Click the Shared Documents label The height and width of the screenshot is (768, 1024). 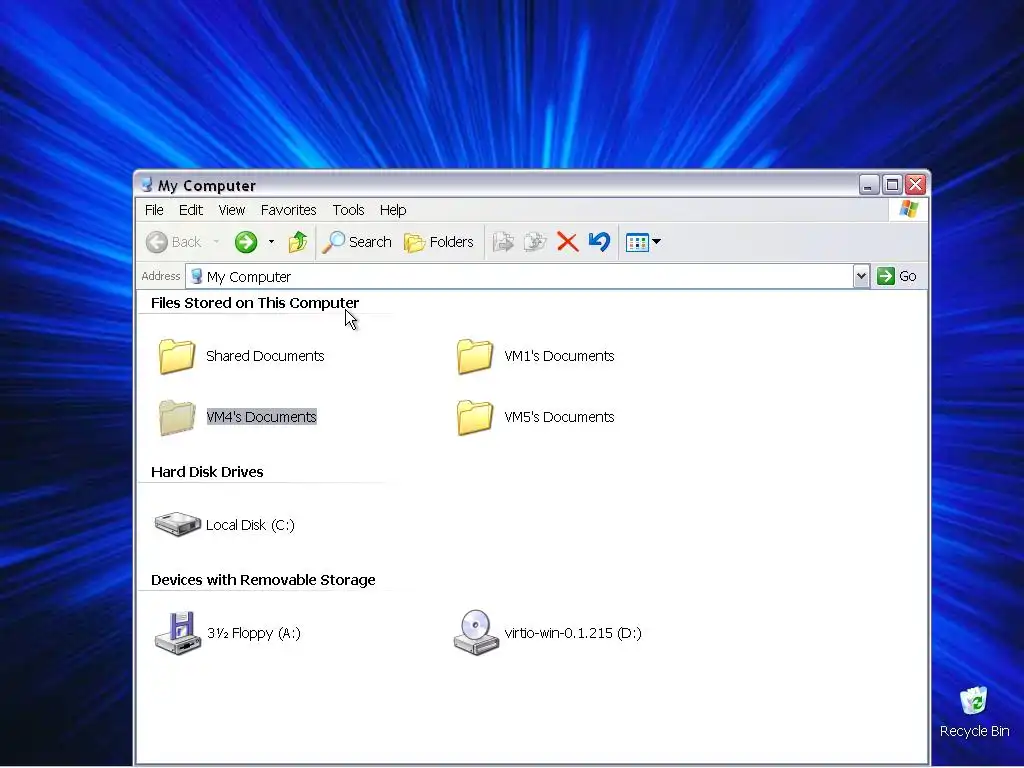pos(265,356)
